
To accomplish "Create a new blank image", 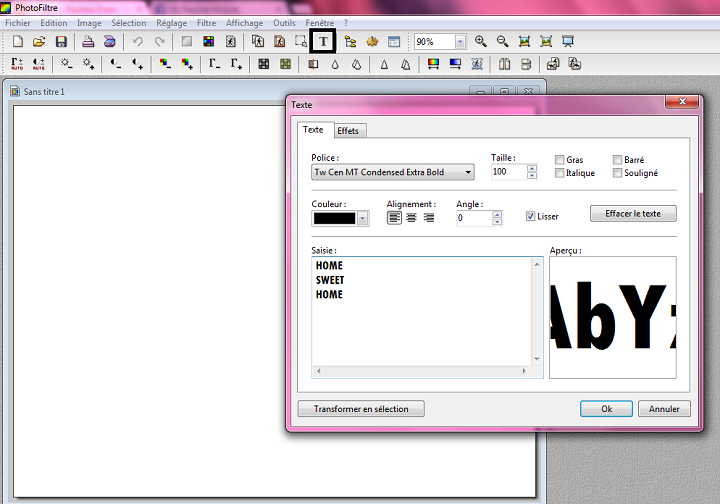I will [x=17, y=42].
